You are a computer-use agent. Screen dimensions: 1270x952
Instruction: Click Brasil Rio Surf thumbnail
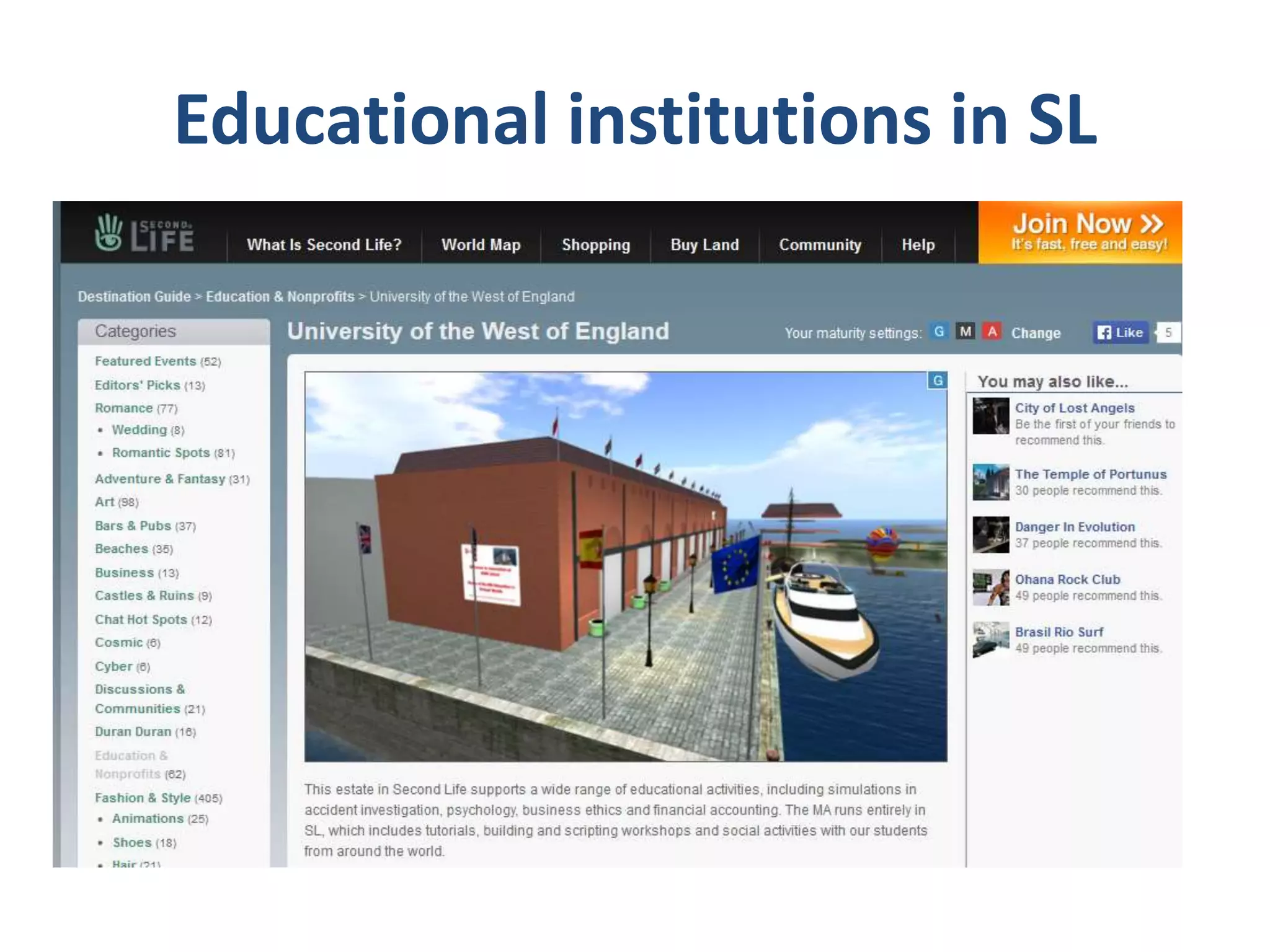(x=991, y=640)
